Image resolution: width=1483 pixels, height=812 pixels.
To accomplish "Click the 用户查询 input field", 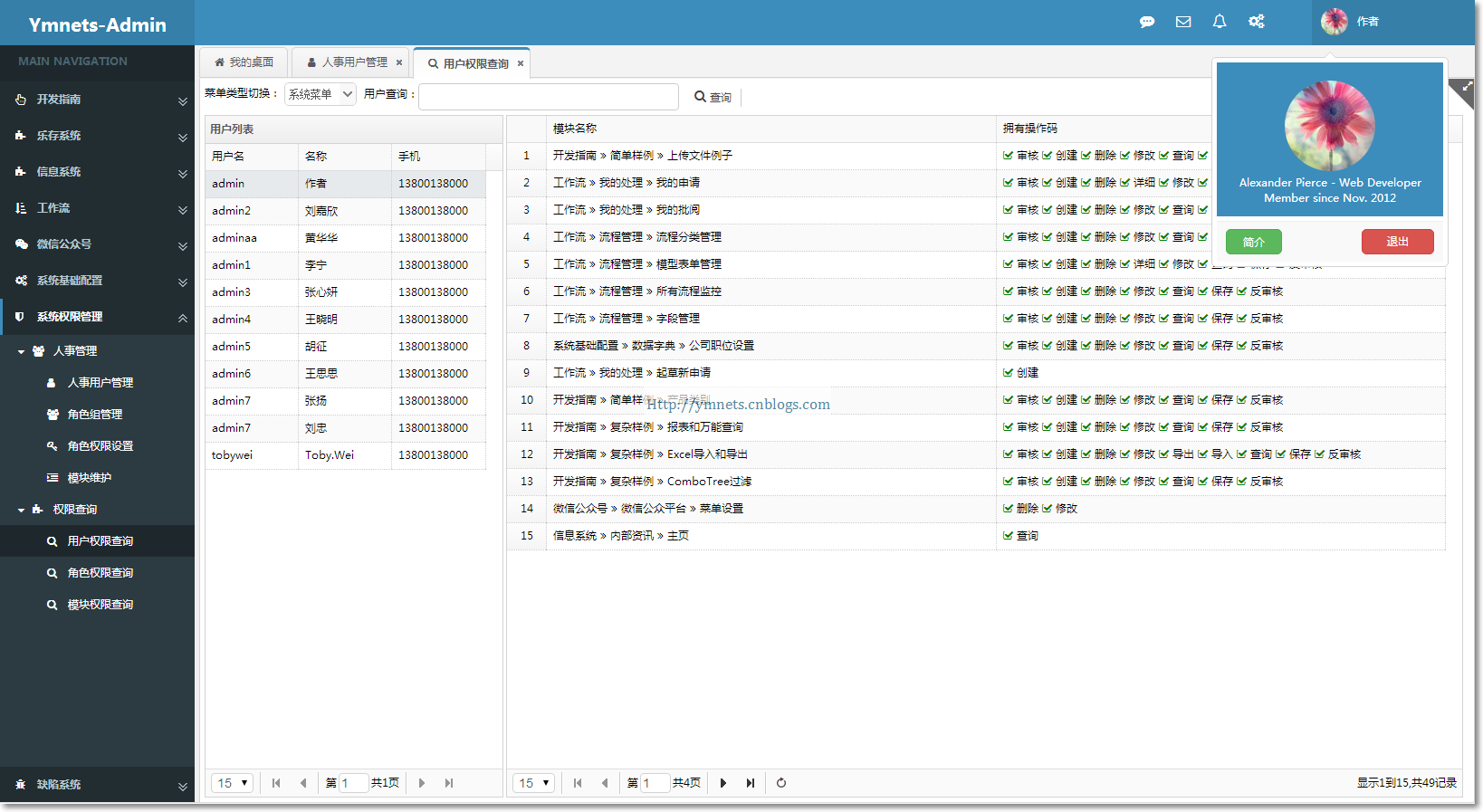I will pos(549,97).
